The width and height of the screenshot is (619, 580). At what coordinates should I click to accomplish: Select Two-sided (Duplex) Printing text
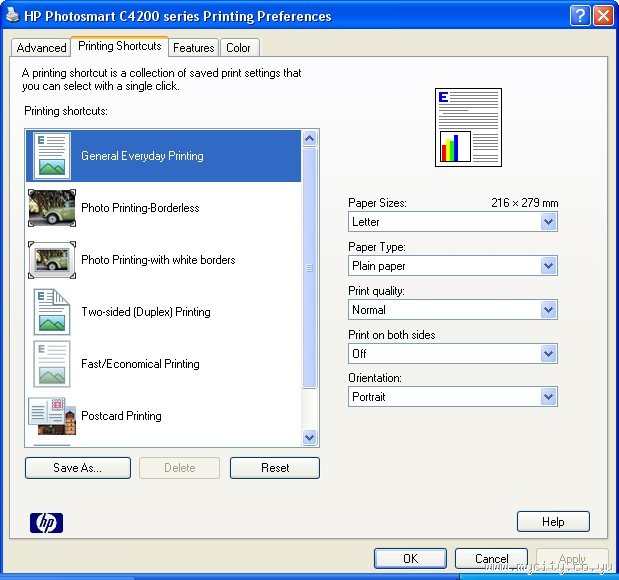point(146,312)
